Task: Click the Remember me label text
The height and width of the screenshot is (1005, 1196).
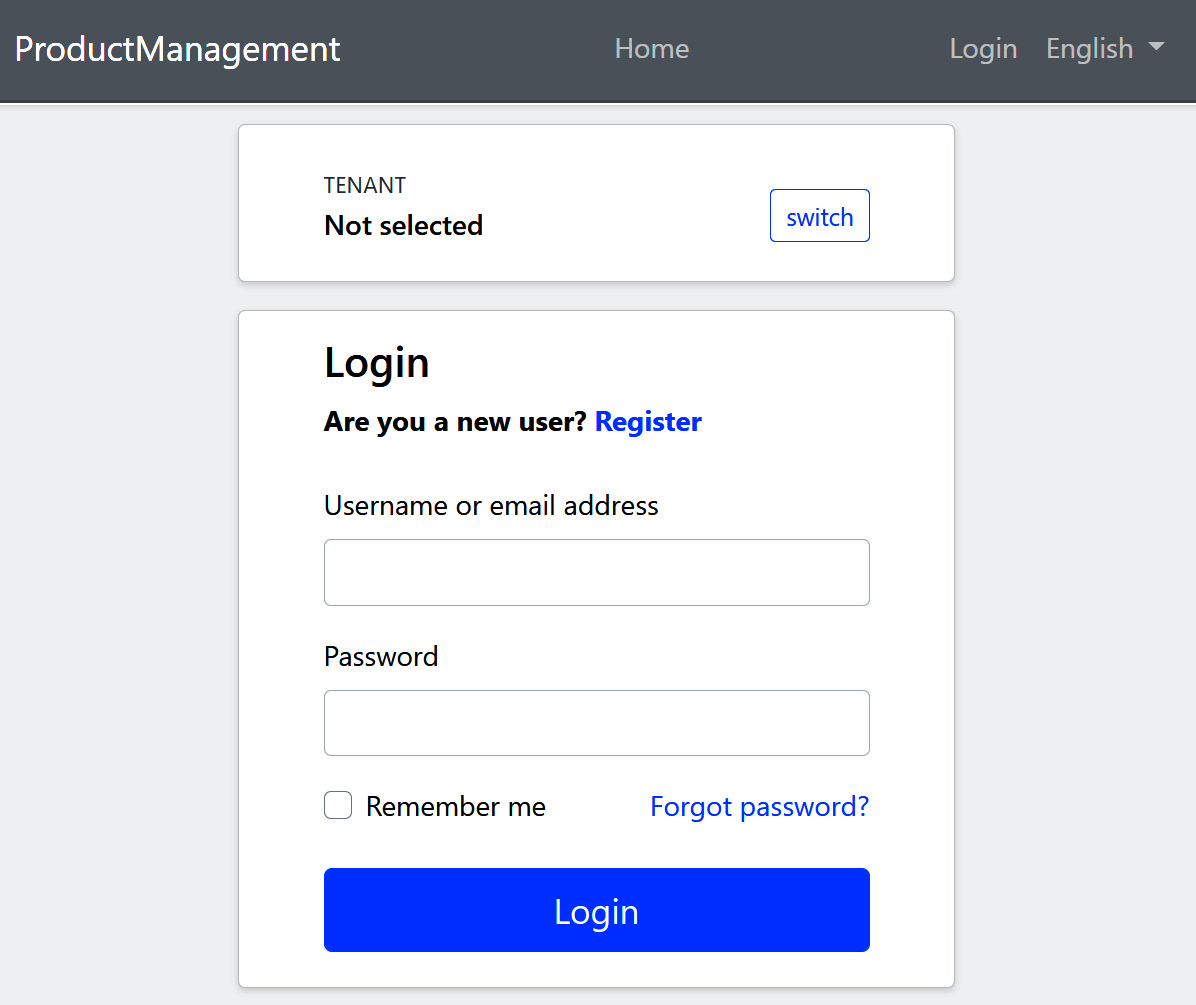Action: (455, 807)
